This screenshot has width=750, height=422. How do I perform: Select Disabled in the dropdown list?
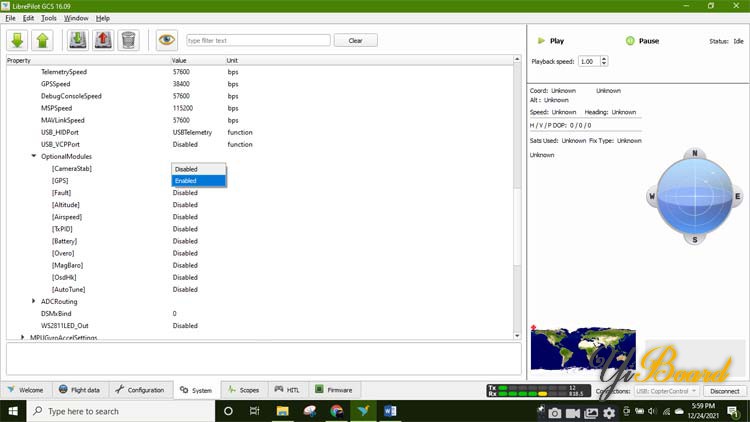point(198,169)
